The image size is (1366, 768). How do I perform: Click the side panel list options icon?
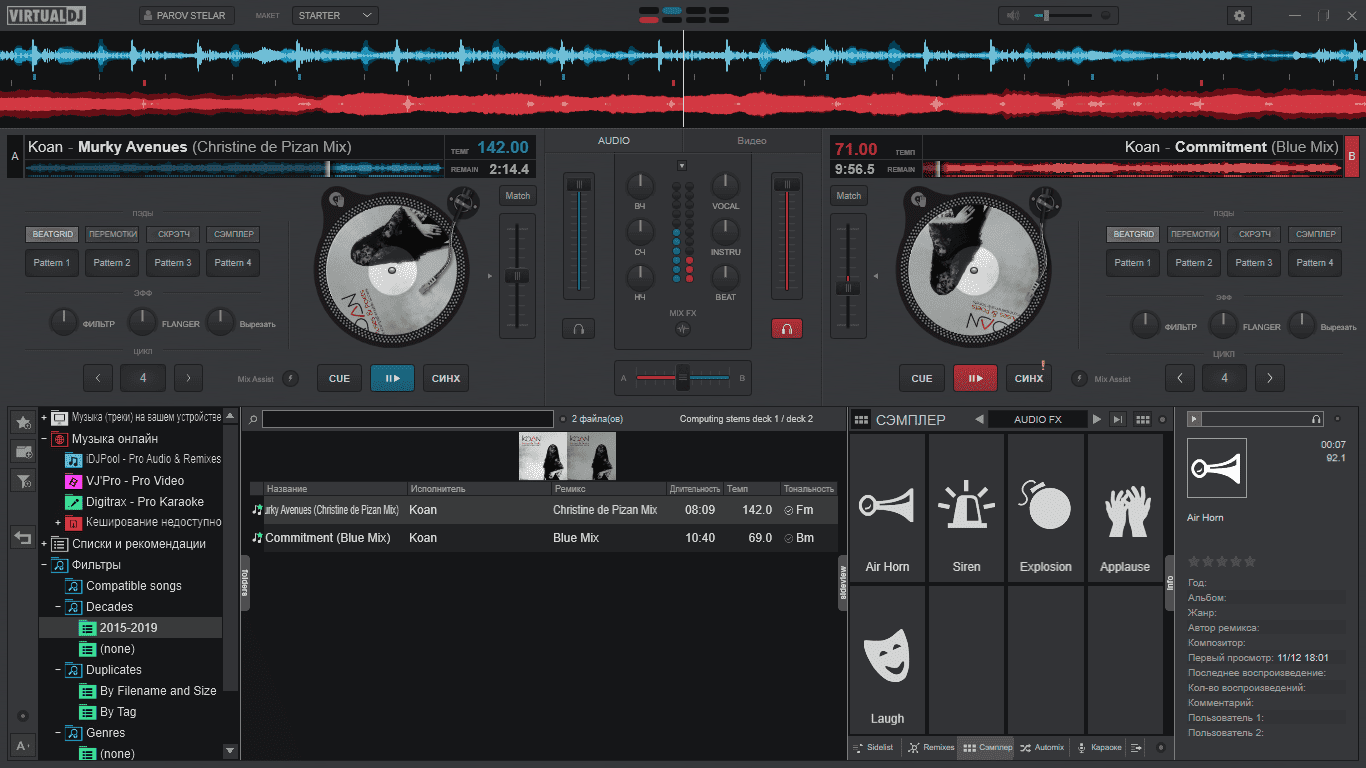point(1137,747)
